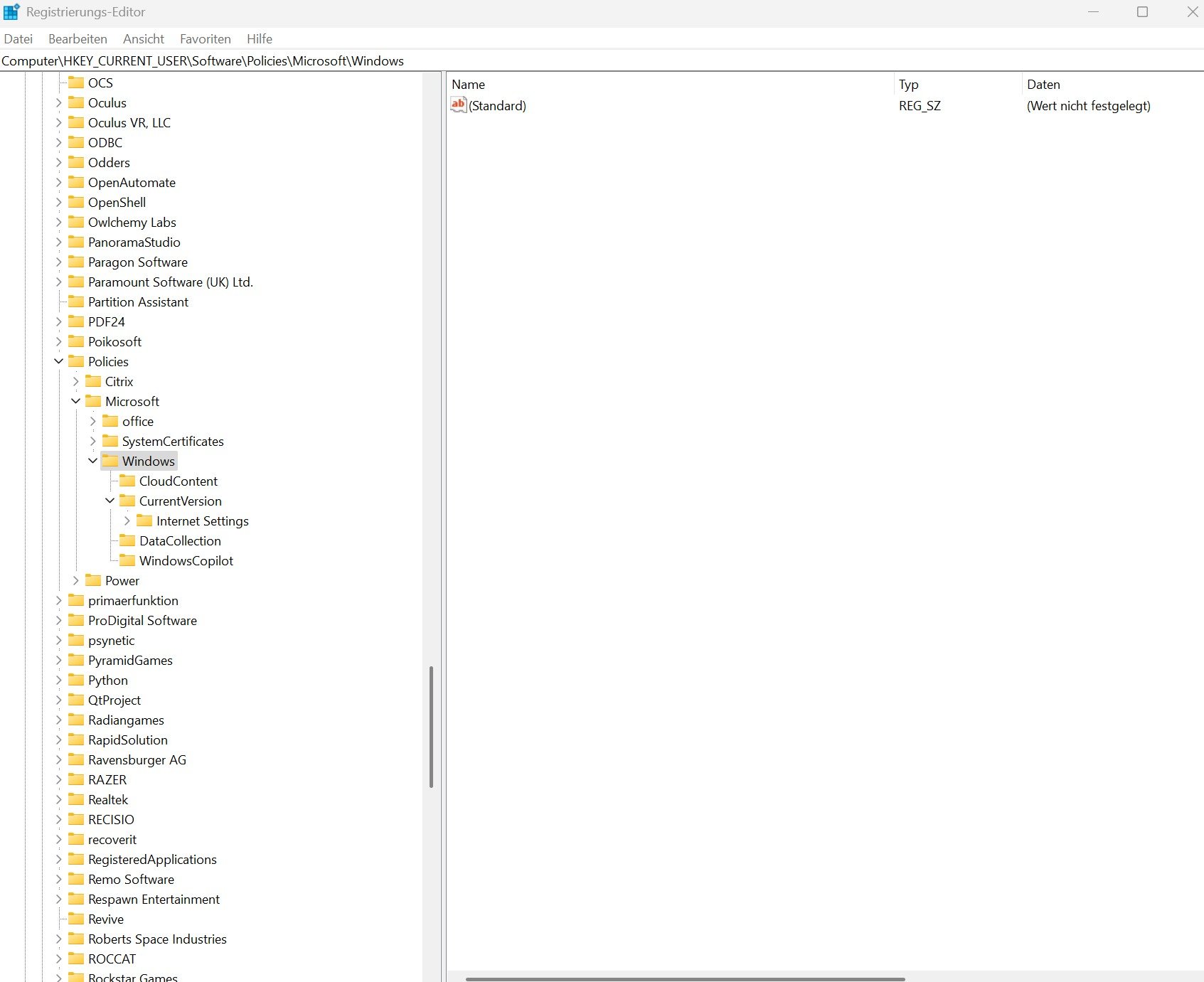Select the Roberts Space Industries key
1204x982 pixels.
[x=157, y=939]
